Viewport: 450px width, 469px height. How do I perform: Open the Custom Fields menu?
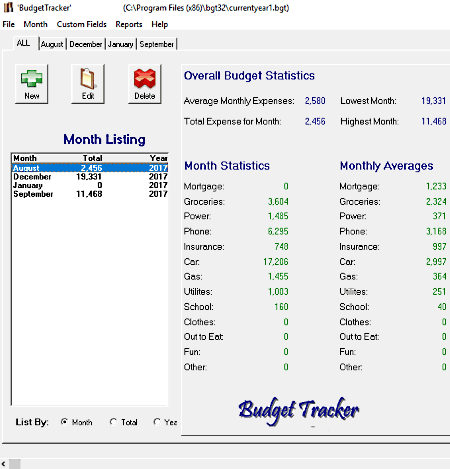pos(82,24)
